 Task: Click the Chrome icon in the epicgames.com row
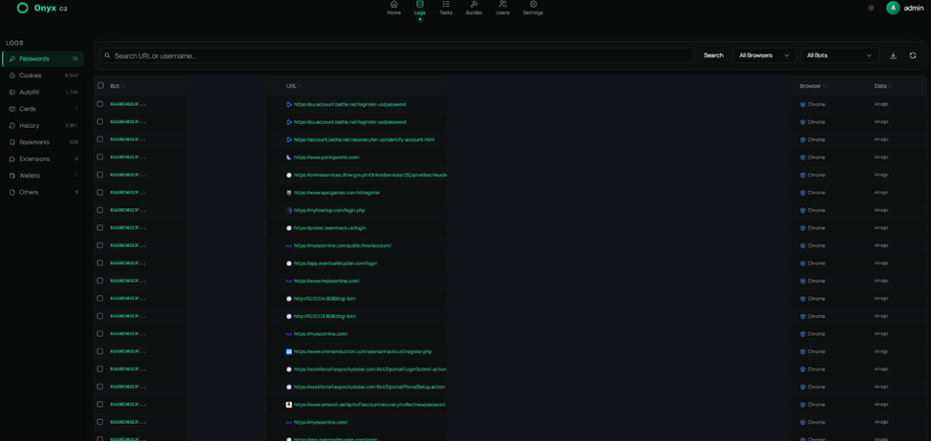point(802,192)
